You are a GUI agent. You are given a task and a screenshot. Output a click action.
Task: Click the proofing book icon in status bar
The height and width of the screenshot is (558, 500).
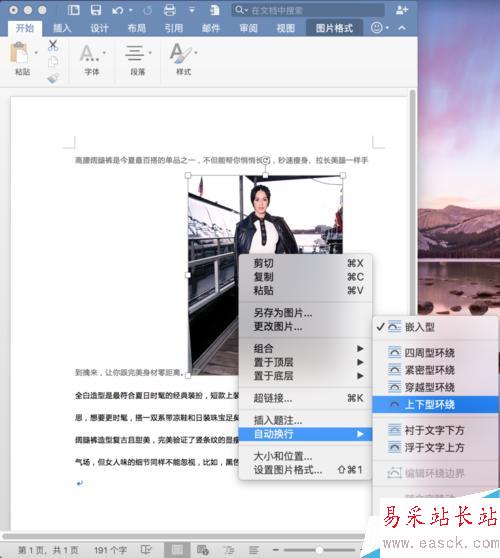click(x=146, y=550)
